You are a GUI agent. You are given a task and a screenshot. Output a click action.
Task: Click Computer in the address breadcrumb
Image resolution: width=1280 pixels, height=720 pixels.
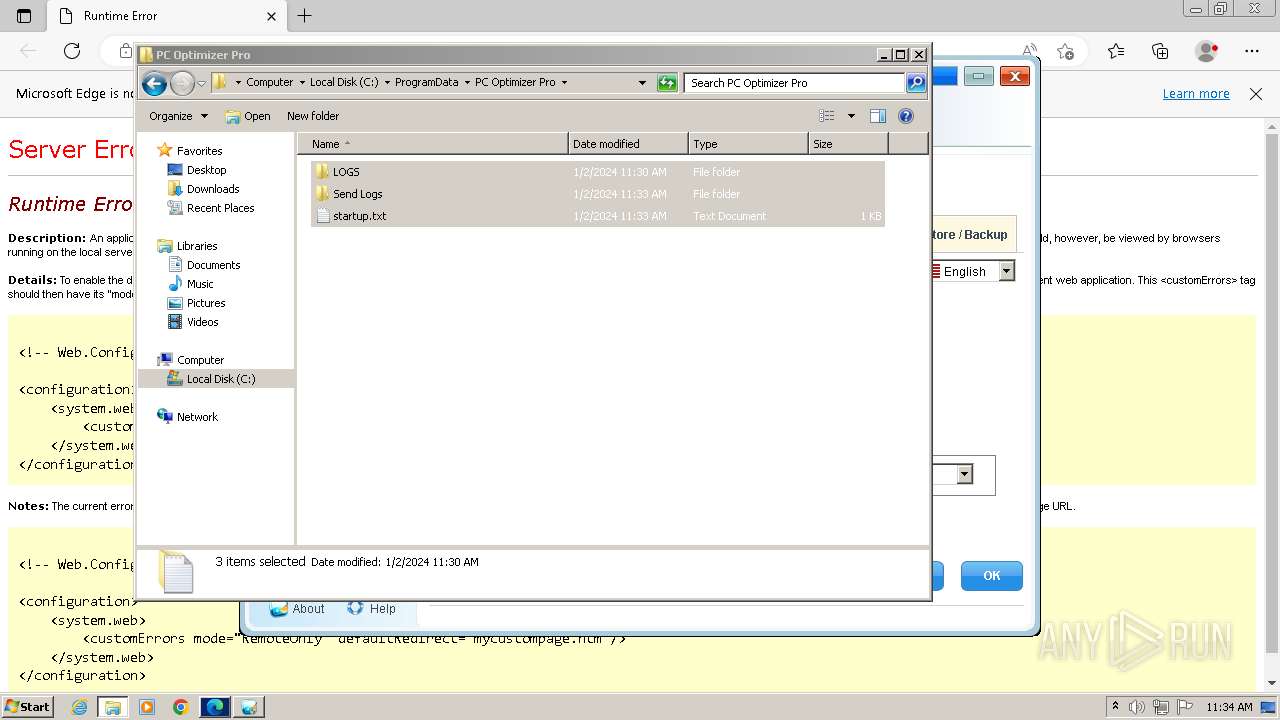270,83
